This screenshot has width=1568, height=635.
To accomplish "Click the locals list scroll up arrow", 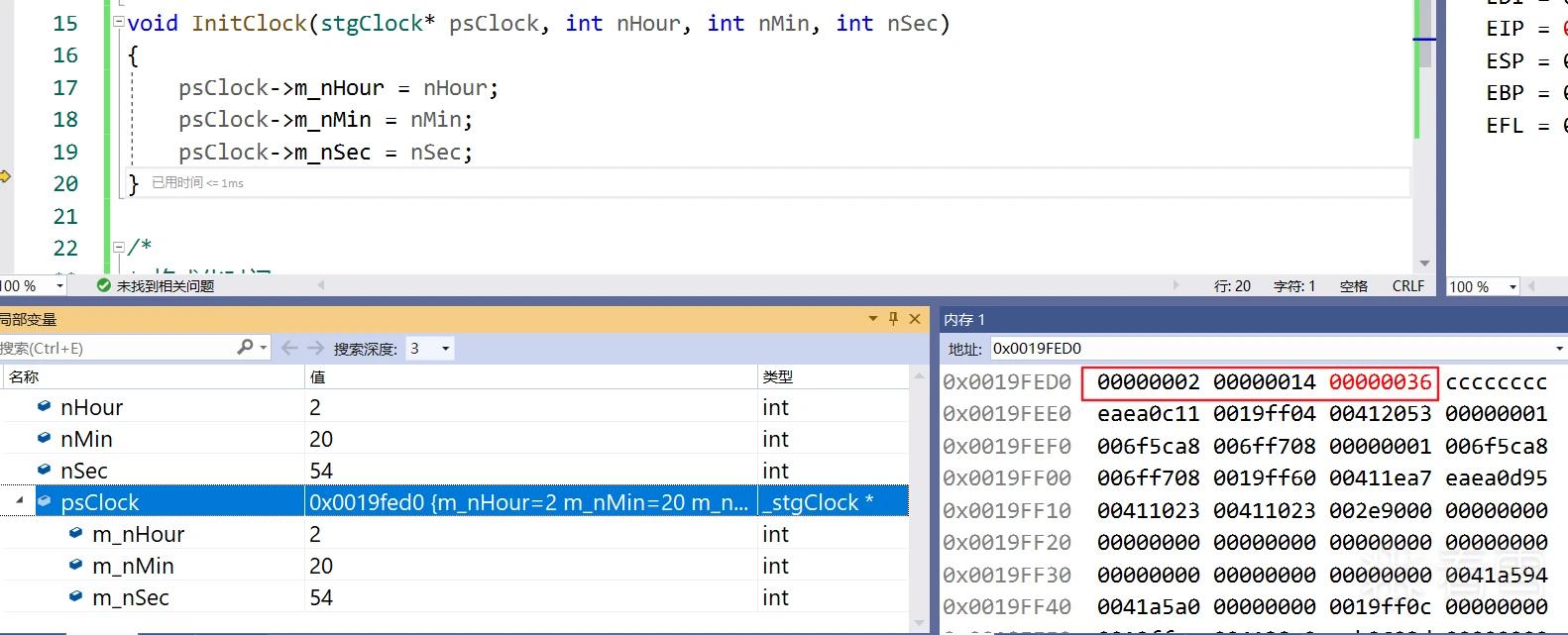I will pos(917,376).
